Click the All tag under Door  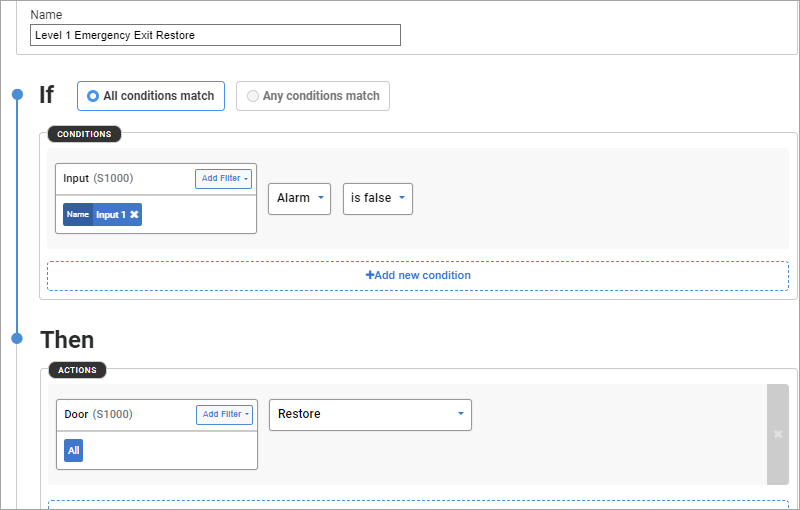[73, 451]
